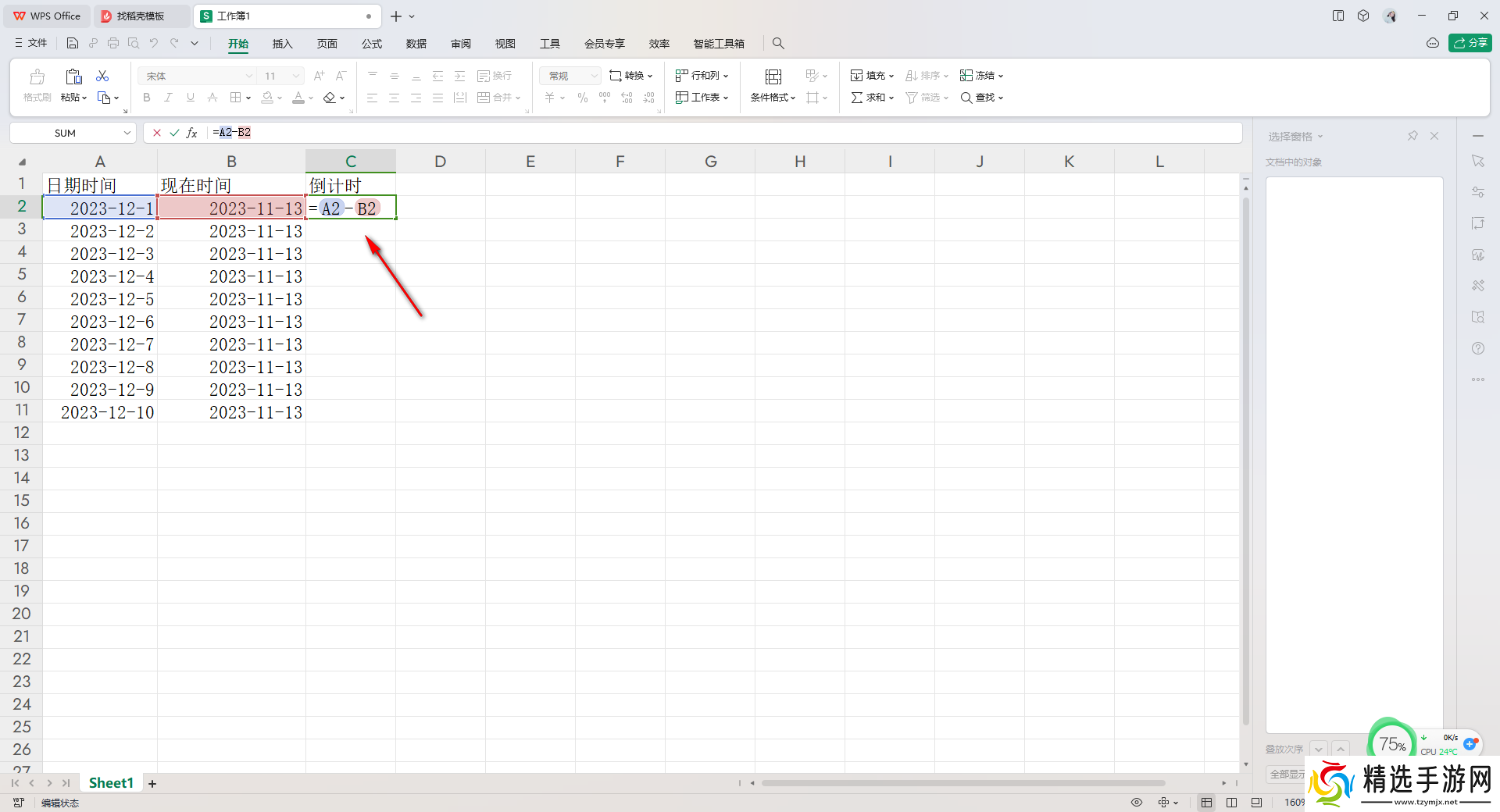The height and width of the screenshot is (812, 1500).
Task: Switch to the 插入 ribbon tab
Action: tap(282, 44)
